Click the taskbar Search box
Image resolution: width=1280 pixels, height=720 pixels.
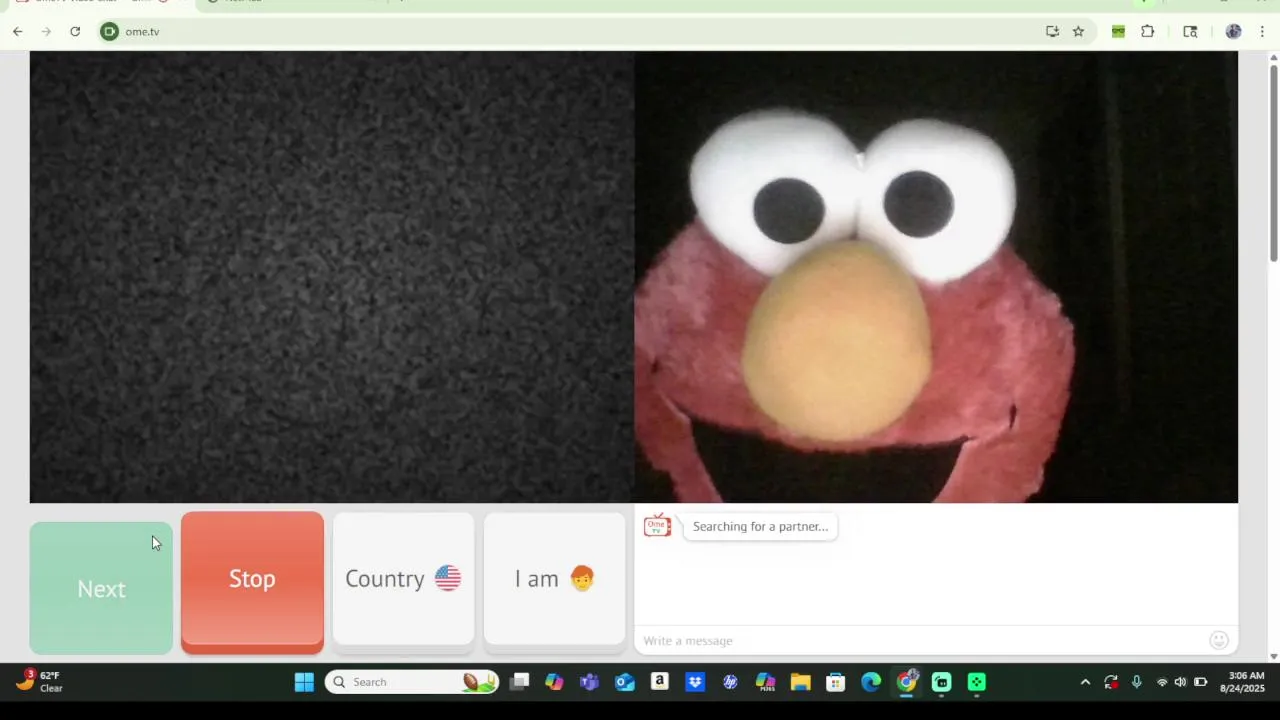coord(411,682)
